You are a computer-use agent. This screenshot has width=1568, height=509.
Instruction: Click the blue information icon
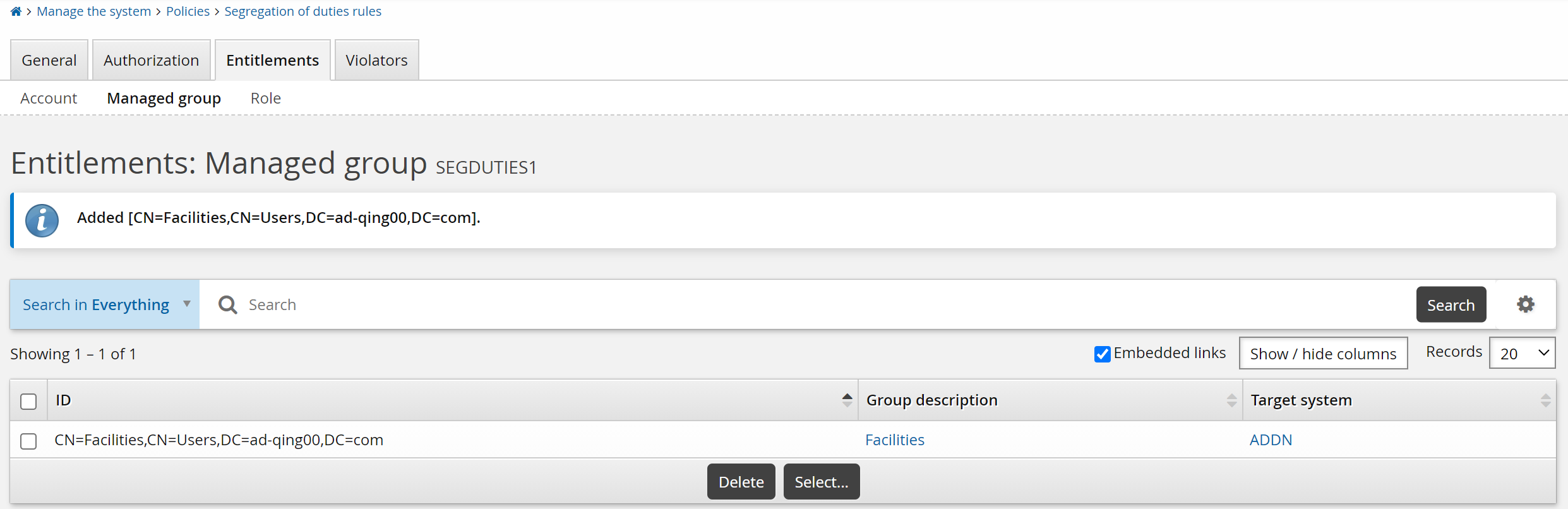(42, 220)
